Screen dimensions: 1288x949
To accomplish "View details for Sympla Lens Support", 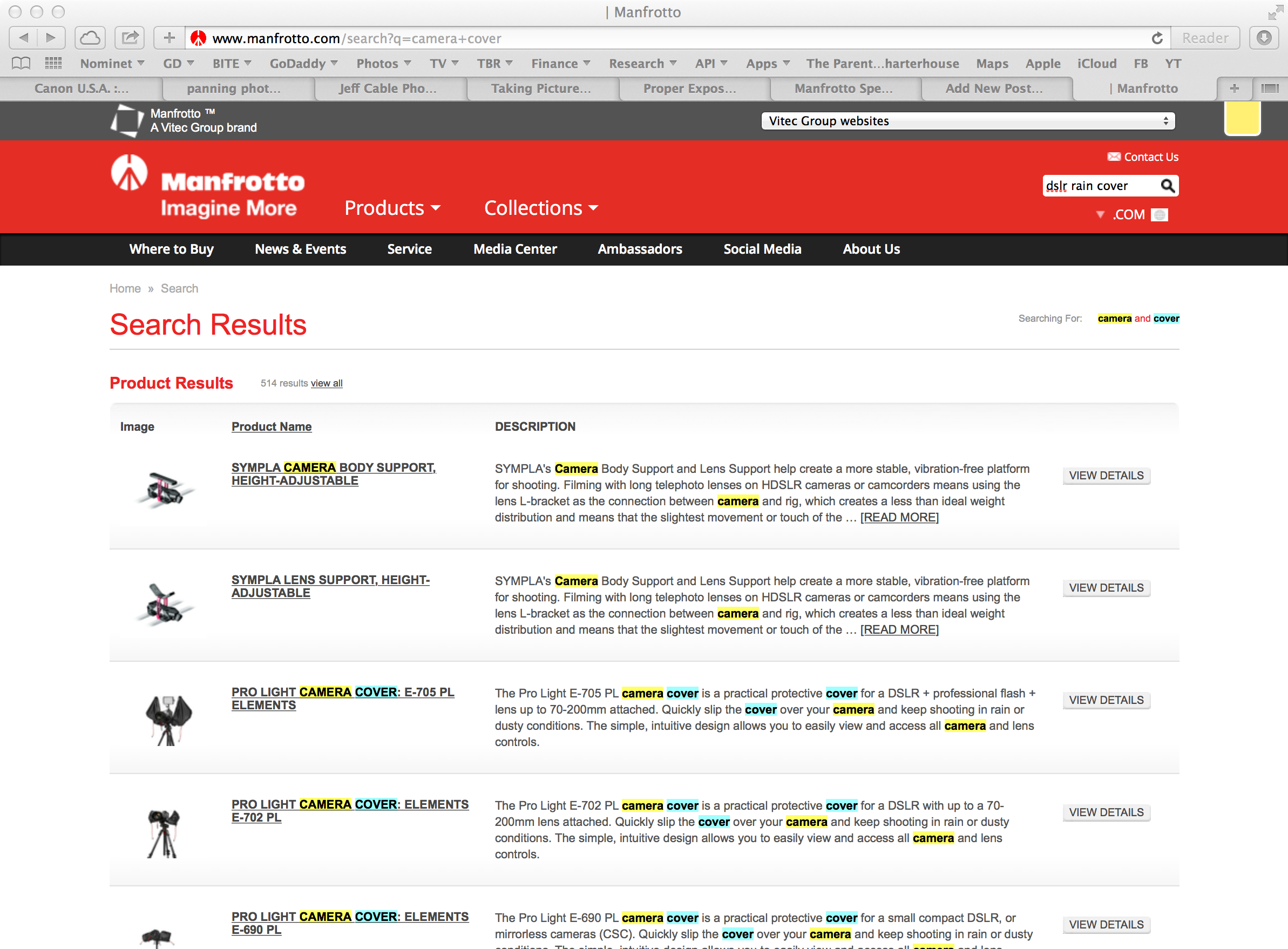I will [x=1106, y=588].
